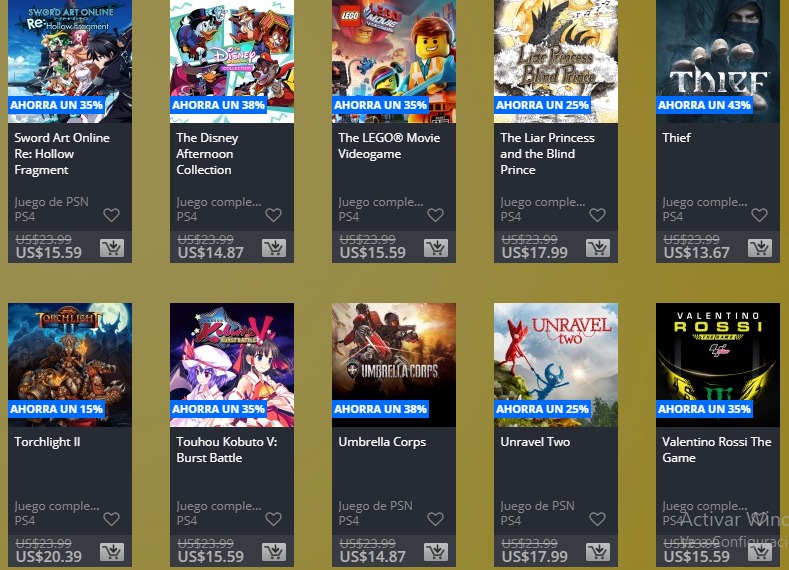This screenshot has width=789, height=570.
Task: Toggle wishlist heart for Umbrella Corps
Action: click(x=435, y=519)
